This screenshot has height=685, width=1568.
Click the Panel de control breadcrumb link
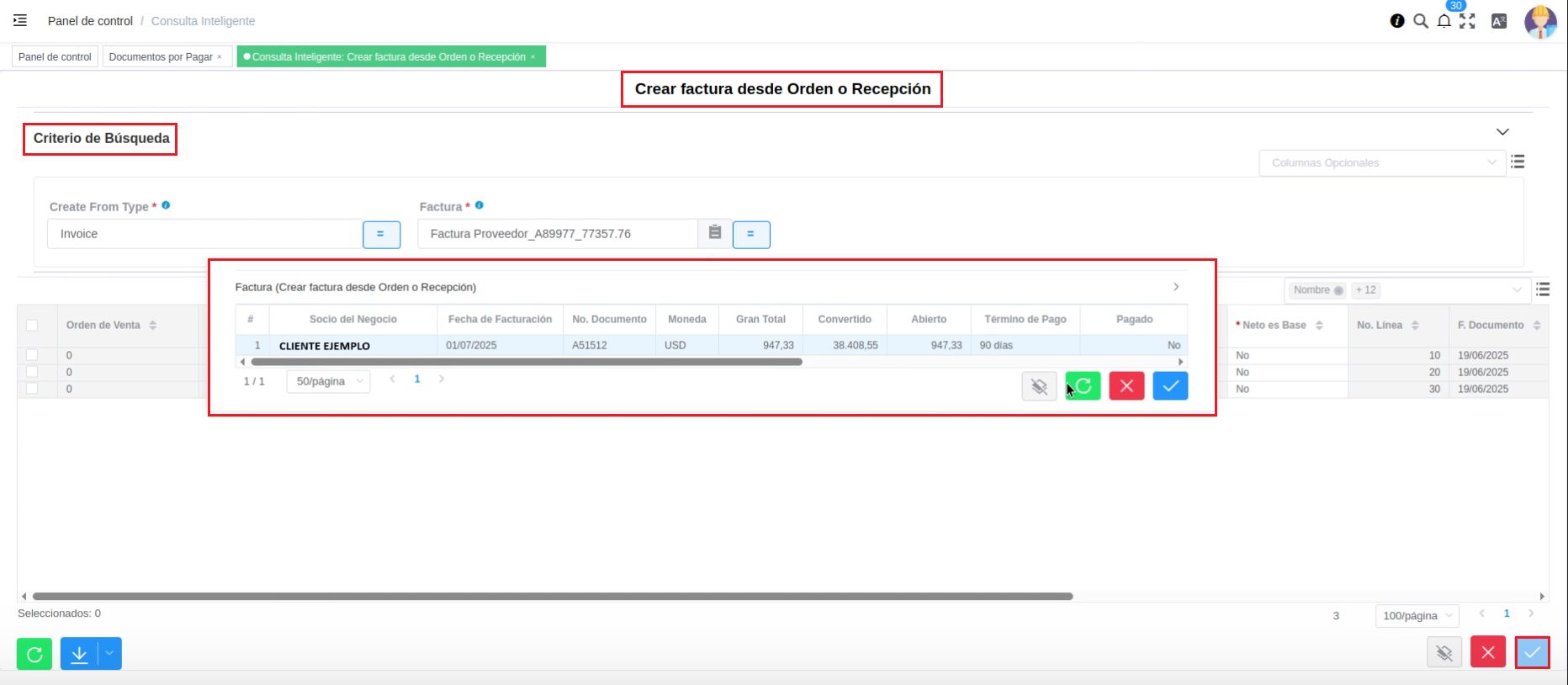click(90, 21)
